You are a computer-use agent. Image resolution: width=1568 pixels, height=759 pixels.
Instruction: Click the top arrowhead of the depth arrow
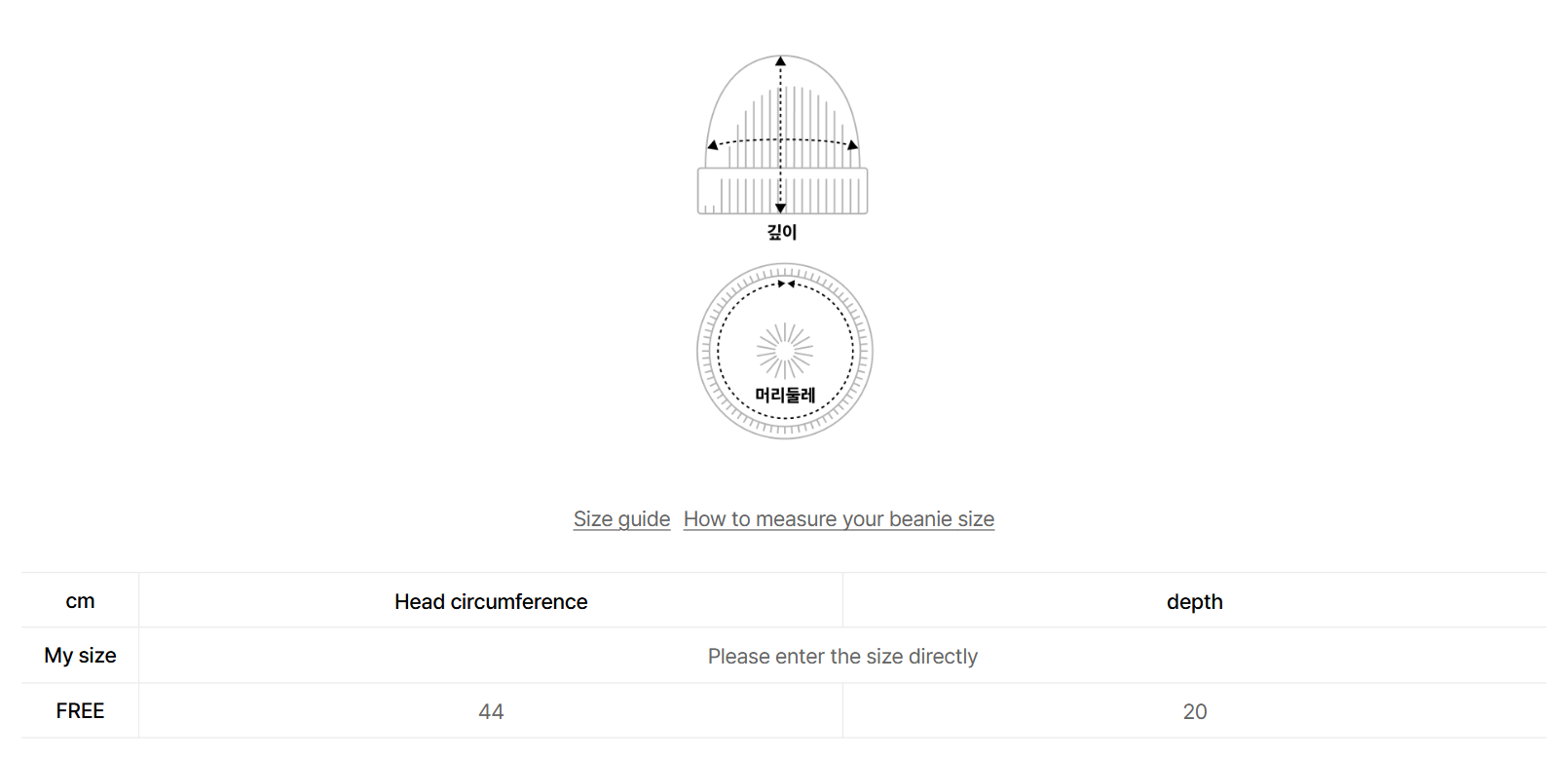point(780,60)
